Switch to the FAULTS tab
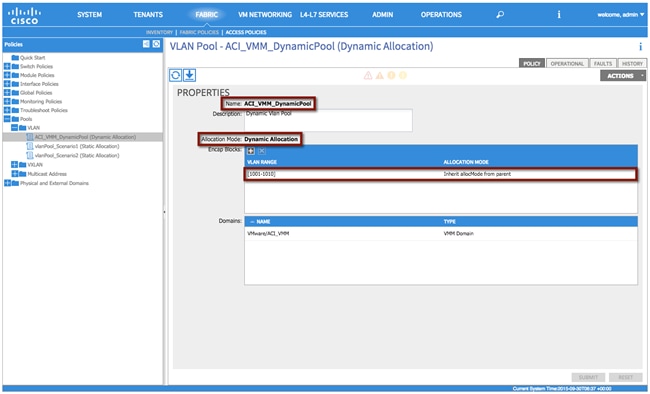Screen dimensions: 650x394 (603, 63)
